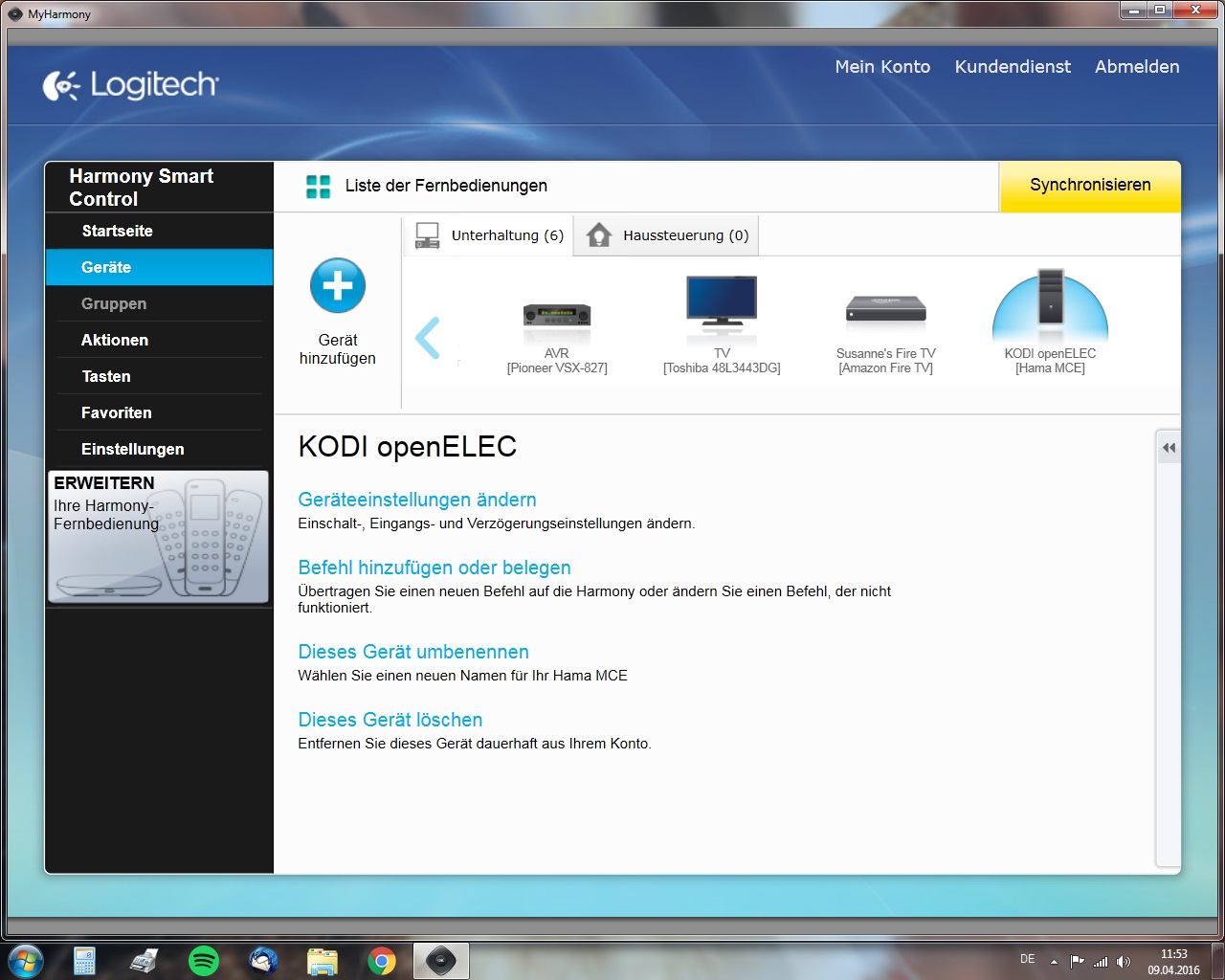Click the blue plus Gerät hinzufügen icon

click(x=337, y=285)
